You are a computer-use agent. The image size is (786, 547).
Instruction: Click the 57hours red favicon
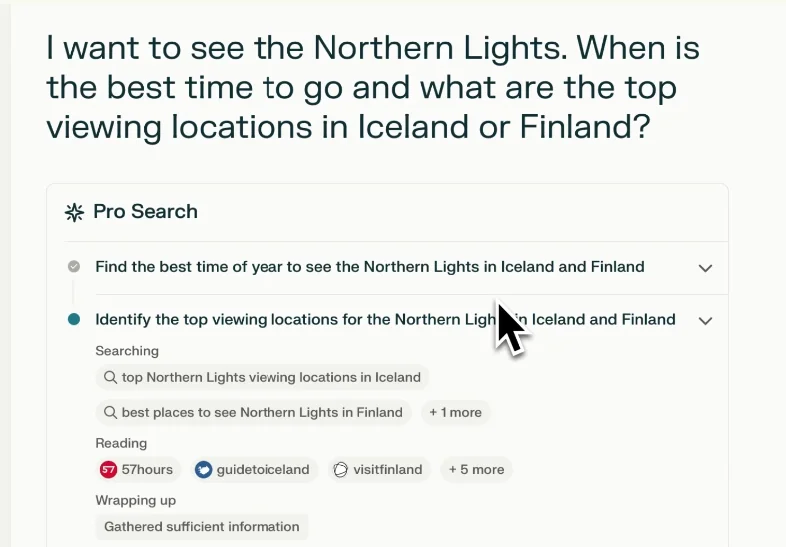(108, 470)
